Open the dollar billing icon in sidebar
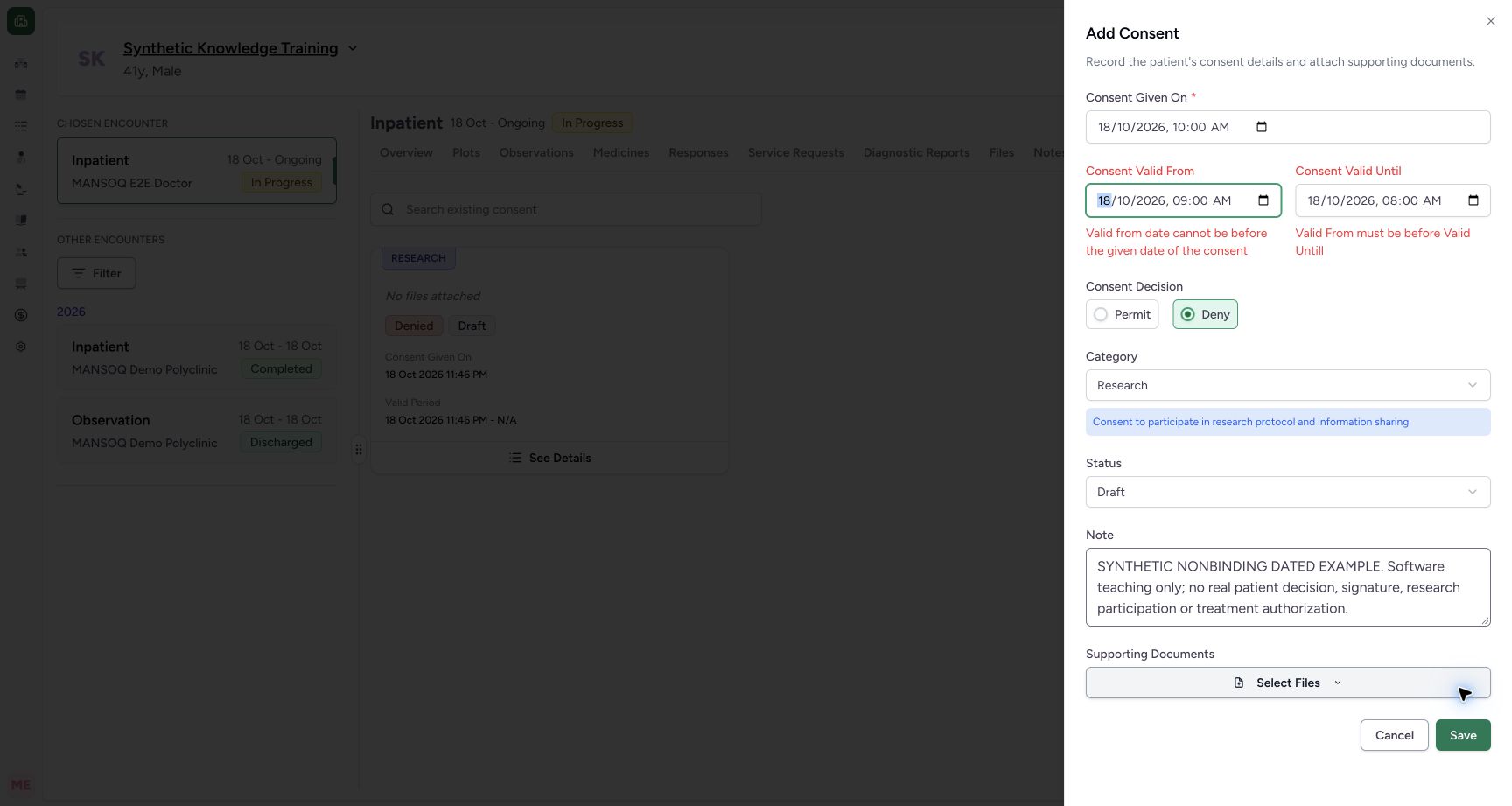The height and width of the screenshot is (806, 1512). point(21,315)
